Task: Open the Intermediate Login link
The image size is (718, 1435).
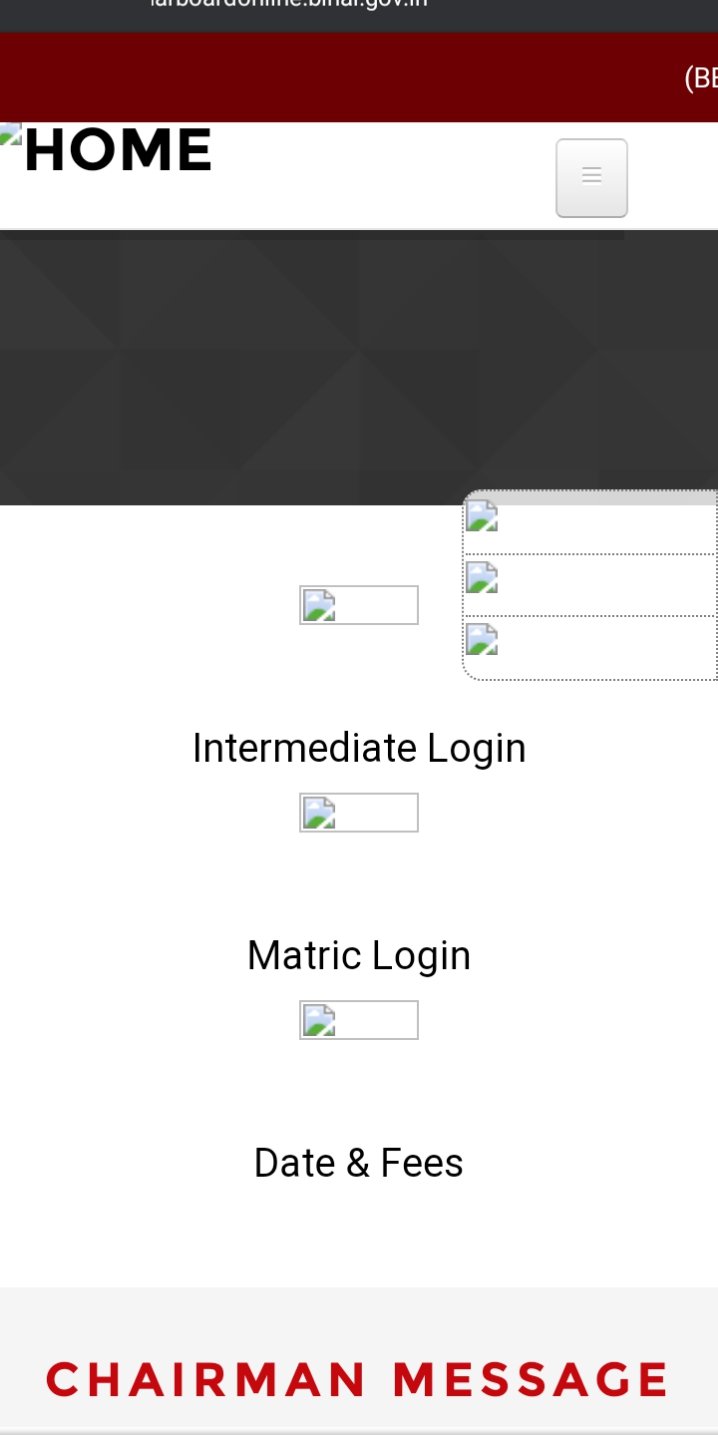Action: click(359, 748)
